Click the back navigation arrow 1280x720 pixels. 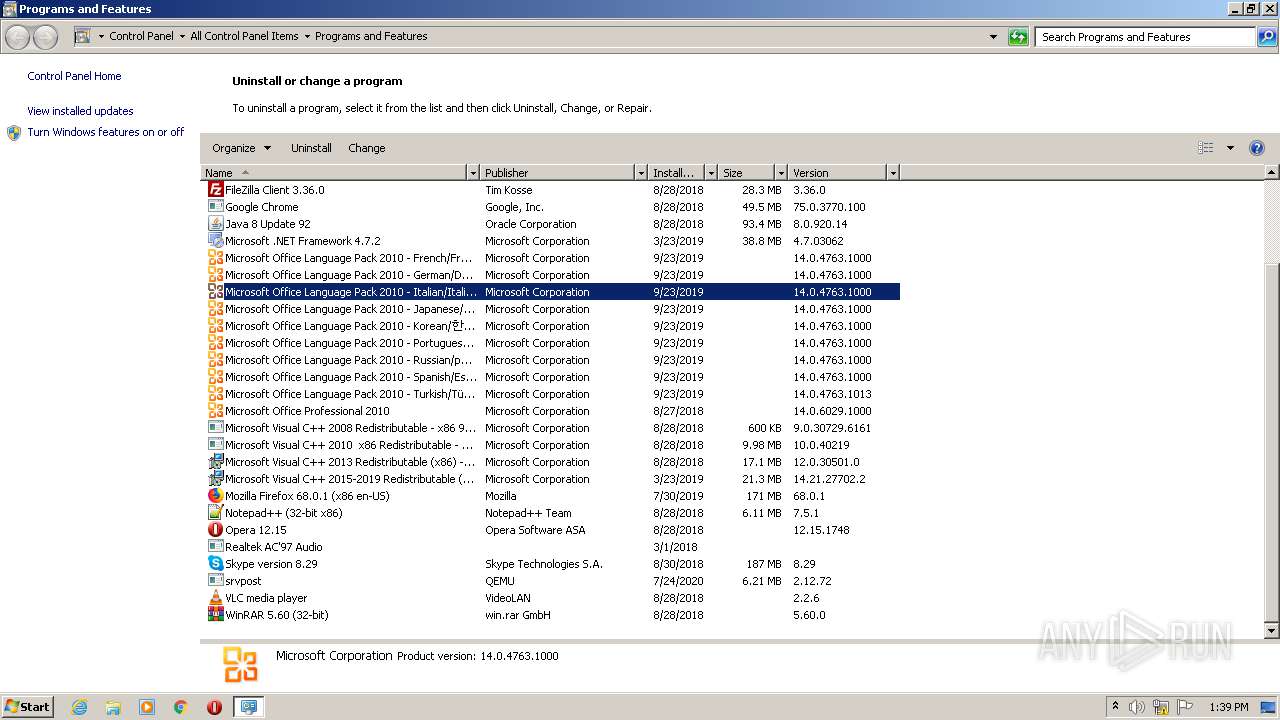[18, 37]
